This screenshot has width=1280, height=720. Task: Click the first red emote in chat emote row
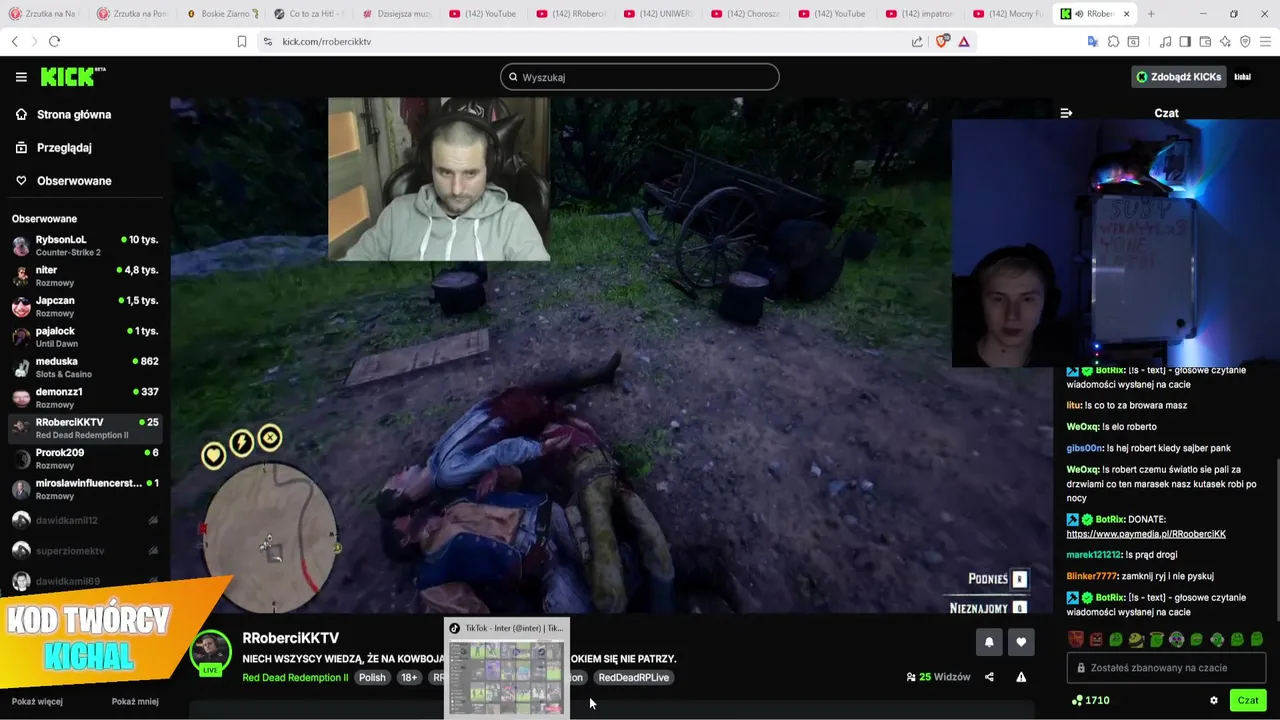coord(1076,639)
